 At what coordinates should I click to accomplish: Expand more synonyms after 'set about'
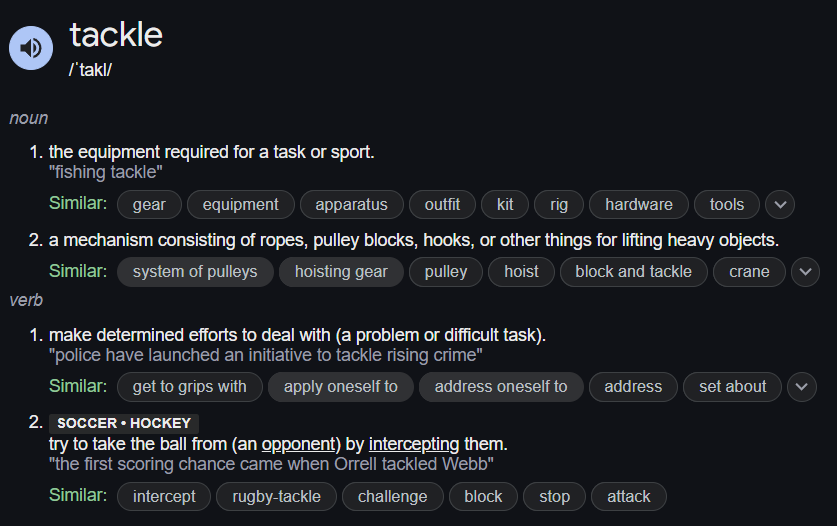801,387
